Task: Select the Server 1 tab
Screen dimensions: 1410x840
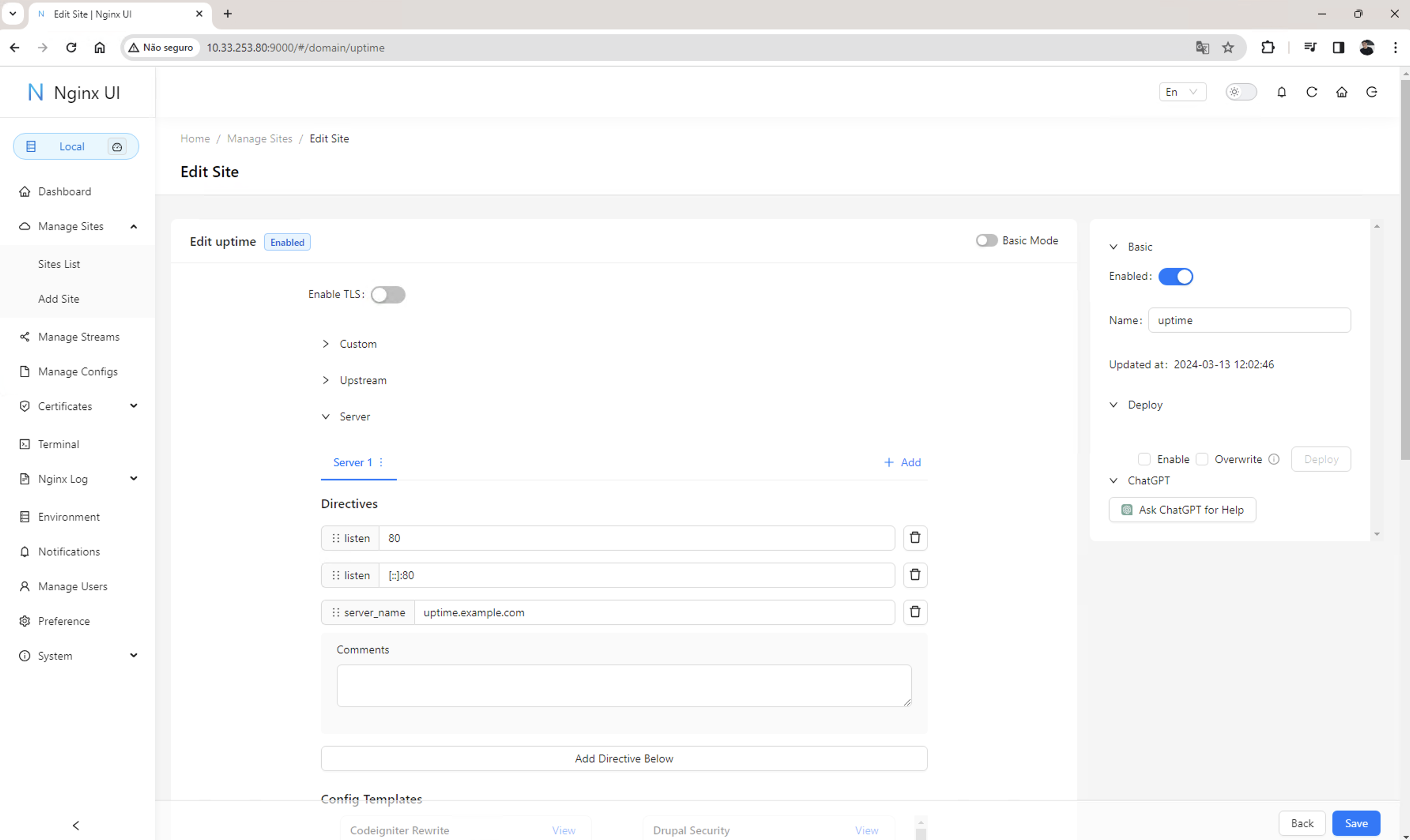Action: pyautogui.click(x=352, y=462)
